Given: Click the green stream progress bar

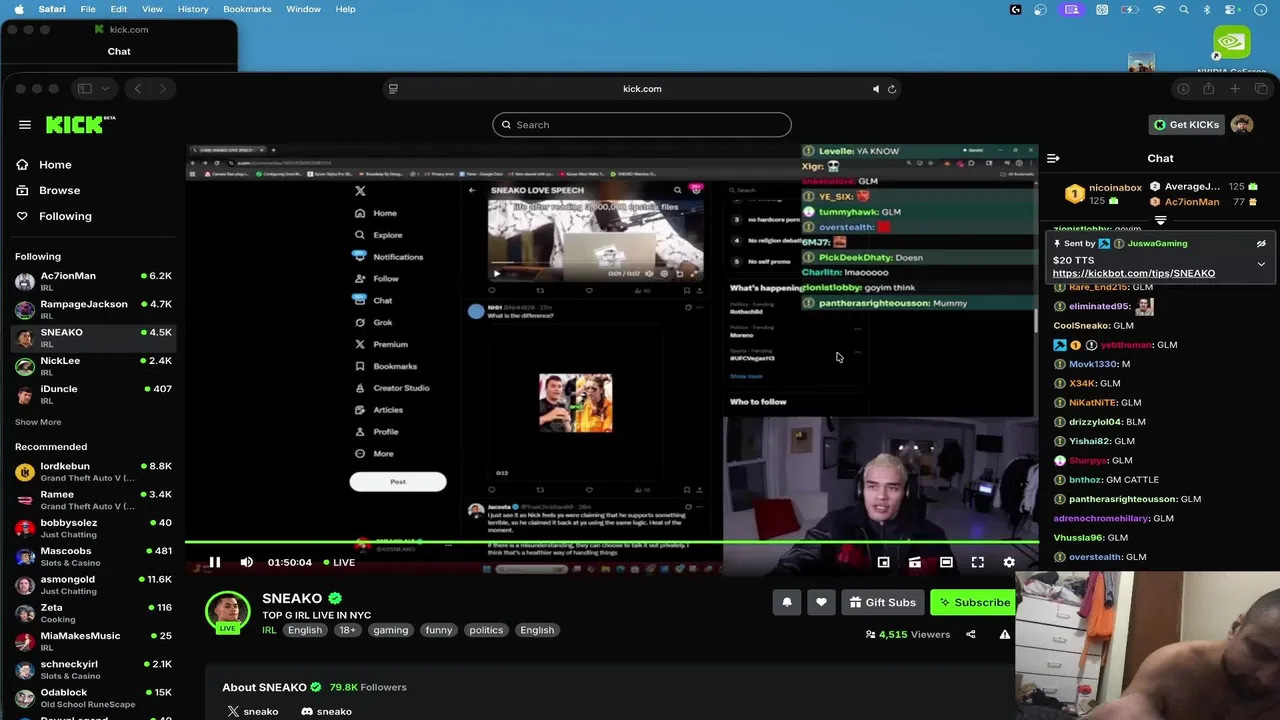Looking at the screenshot, I should 612,542.
